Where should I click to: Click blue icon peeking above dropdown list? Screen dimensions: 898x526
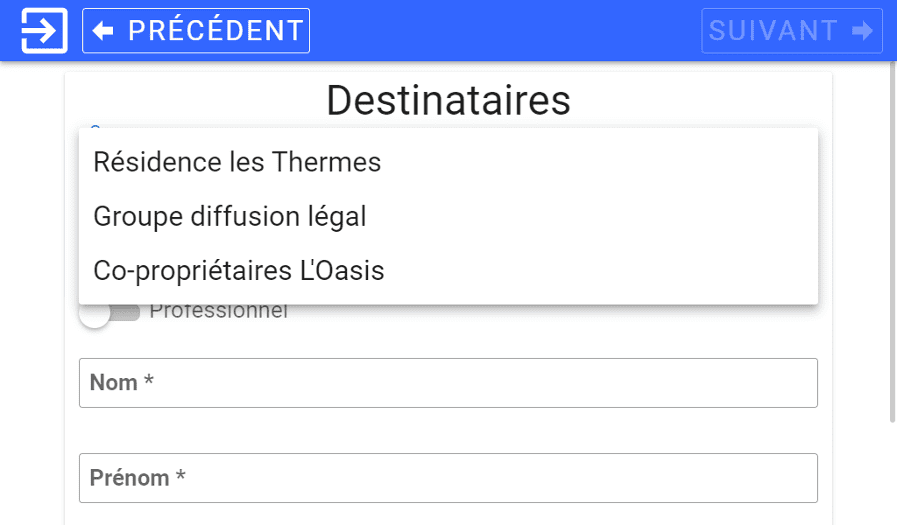click(95, 127)
